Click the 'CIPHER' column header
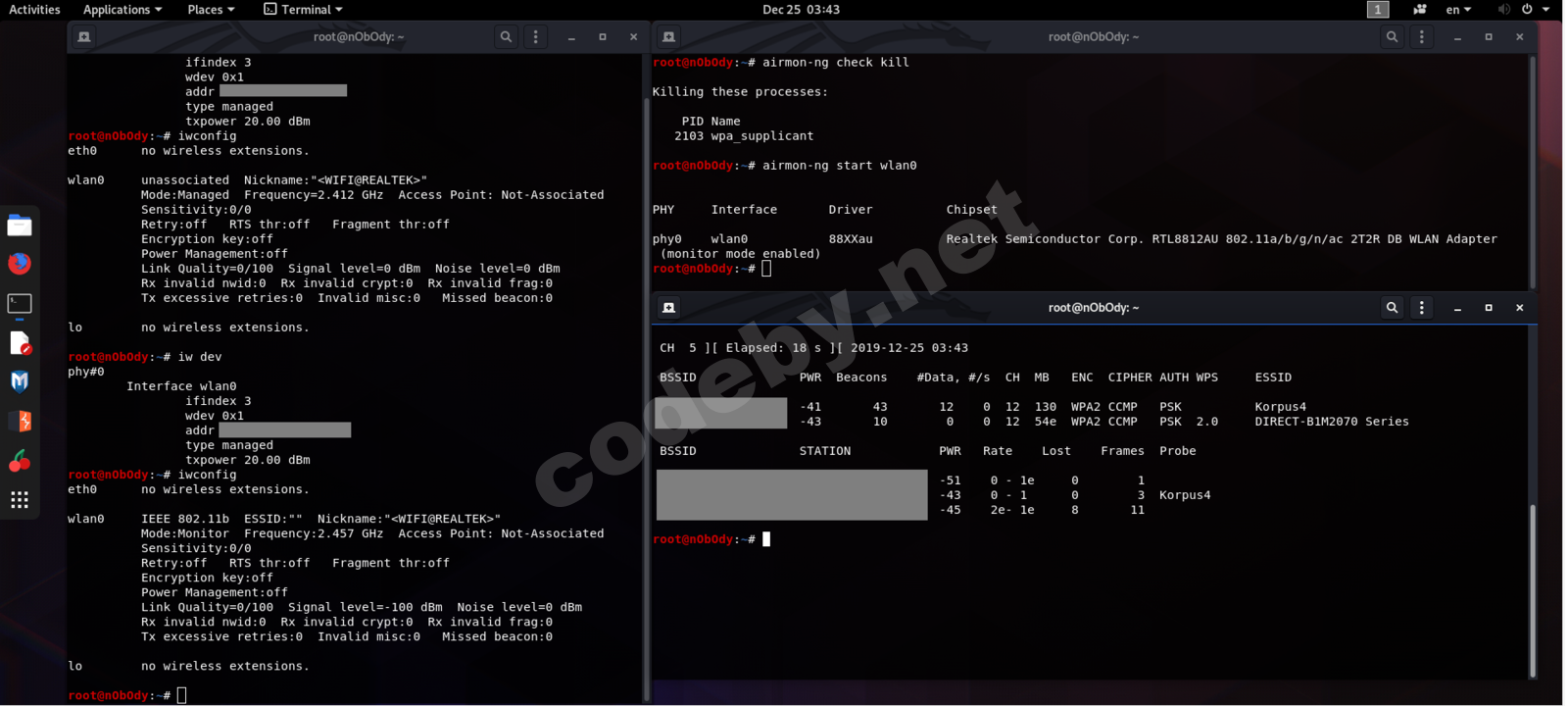Screen dimensions: 1568x706 pyautogui.click(x=1130, y=378)
